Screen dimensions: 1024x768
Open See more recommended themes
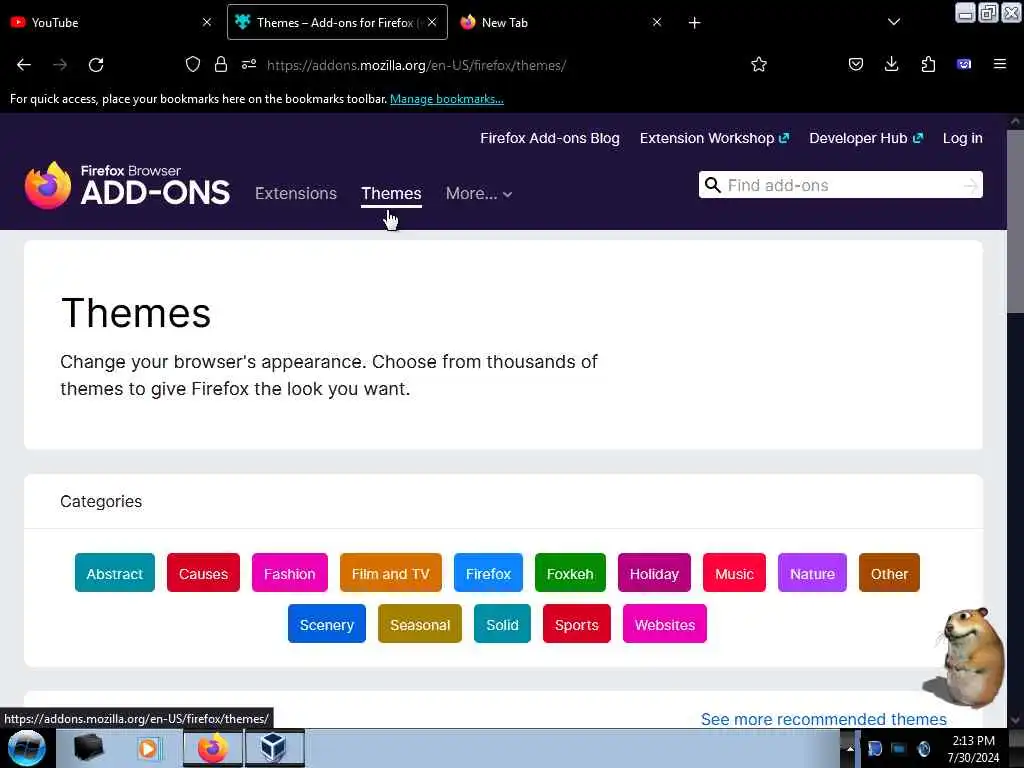tap(824, 719)
